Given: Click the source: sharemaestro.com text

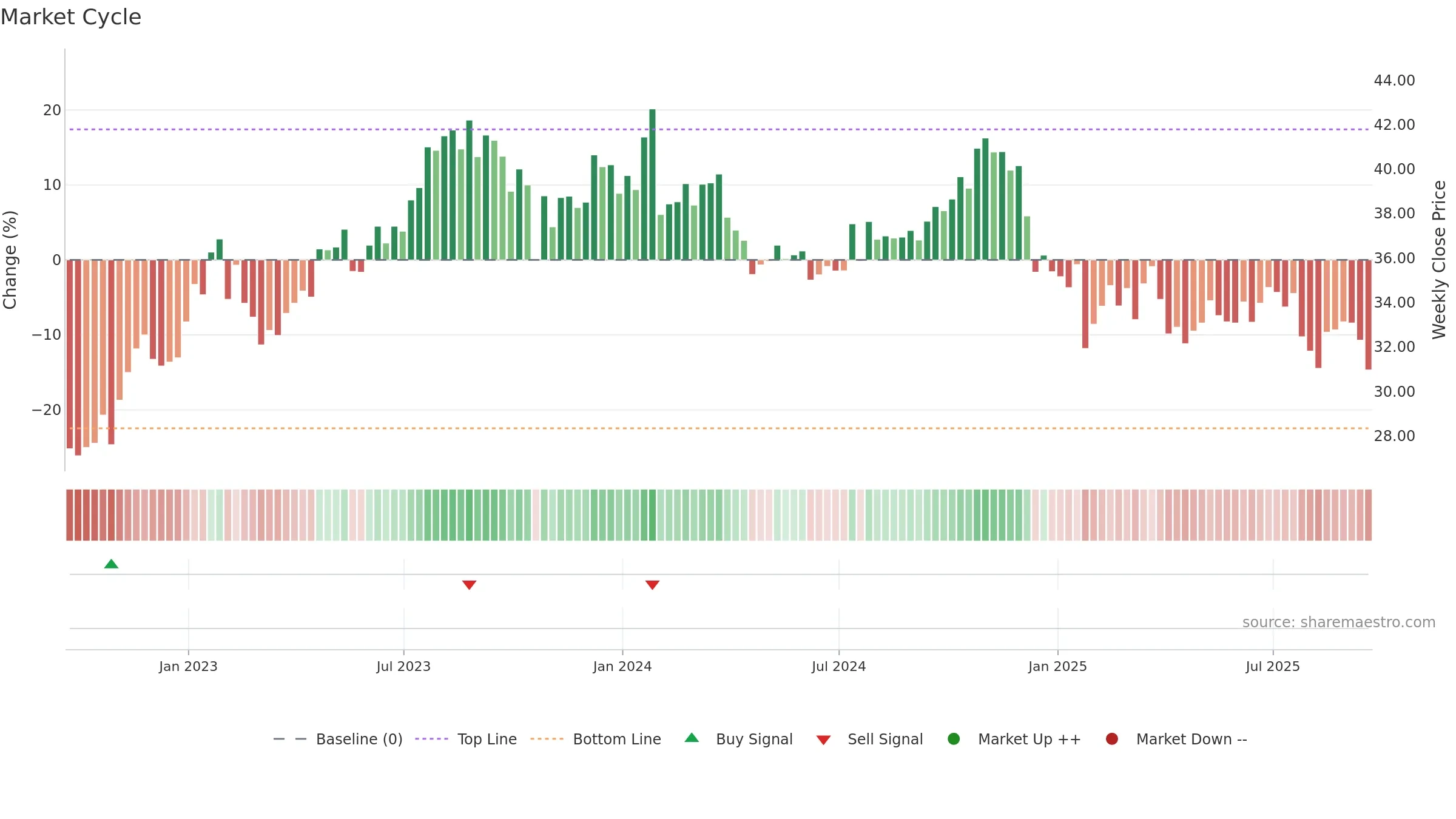Looking at the screenshot, I should click(x=1339, y=622).
